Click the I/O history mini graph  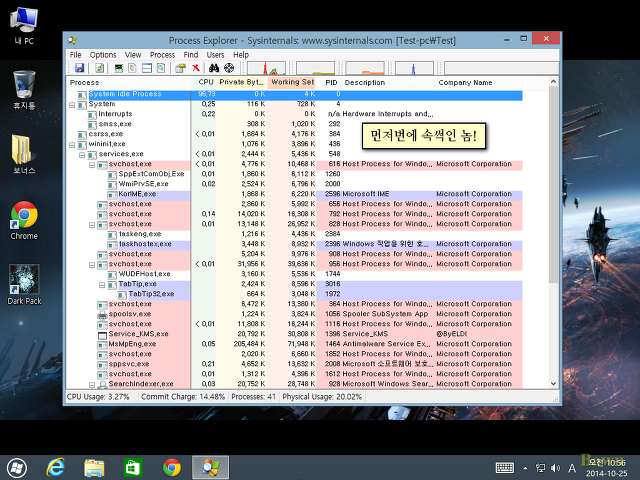coord(414,68)
